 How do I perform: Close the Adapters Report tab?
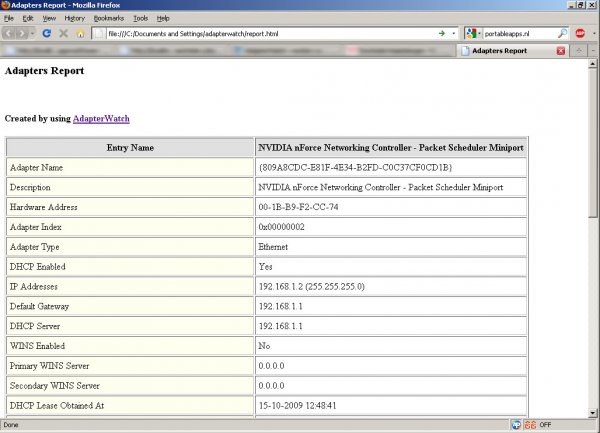tap(561, 51)
